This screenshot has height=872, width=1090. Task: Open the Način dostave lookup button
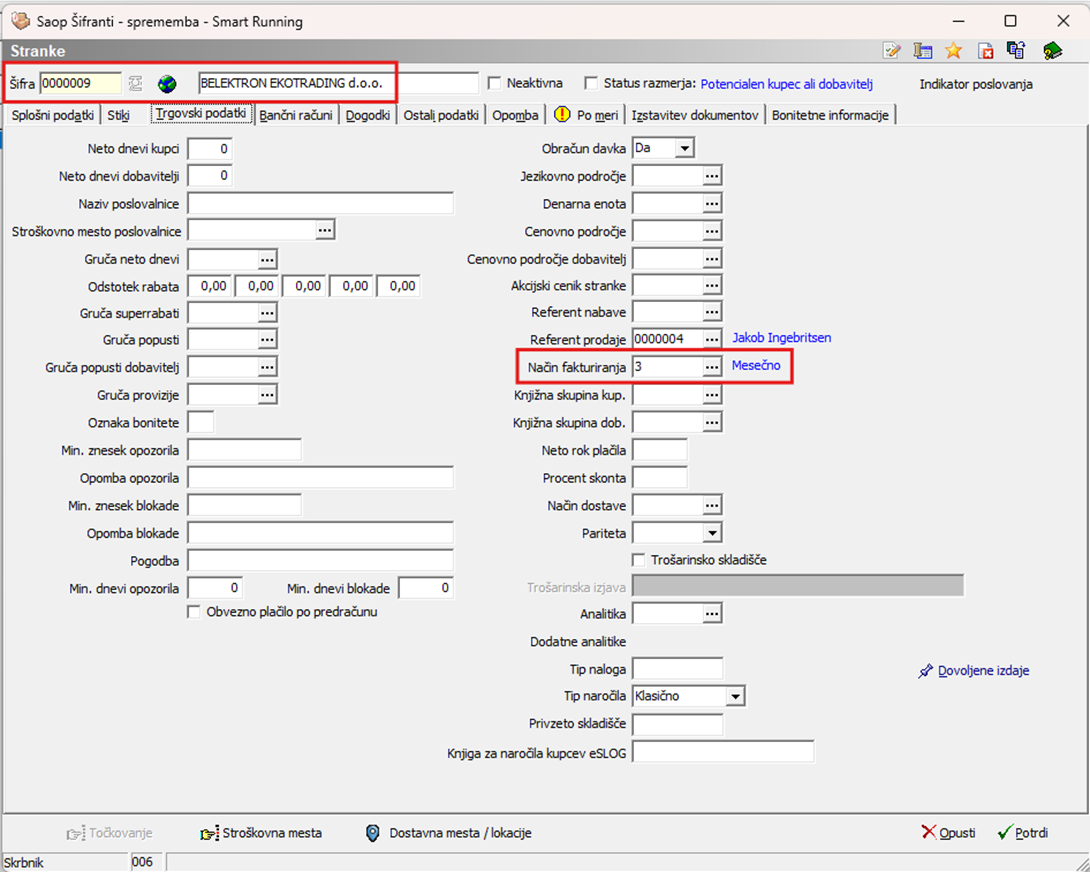tap(712, 506)
